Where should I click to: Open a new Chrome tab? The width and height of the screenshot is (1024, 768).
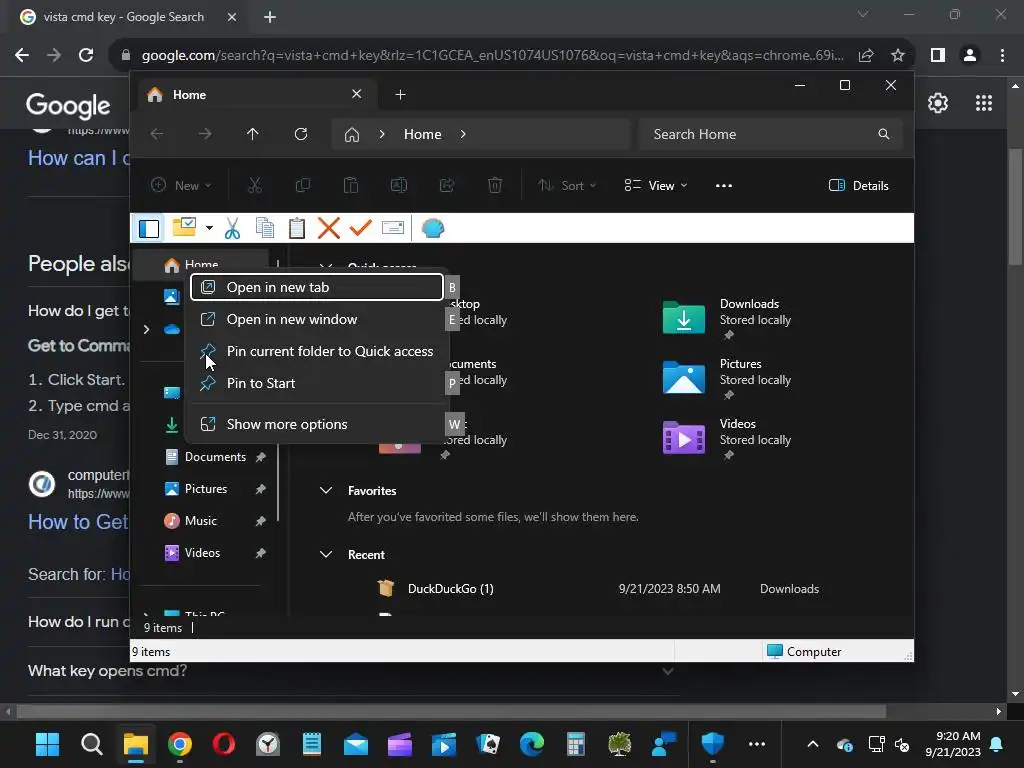coord(270,17)
